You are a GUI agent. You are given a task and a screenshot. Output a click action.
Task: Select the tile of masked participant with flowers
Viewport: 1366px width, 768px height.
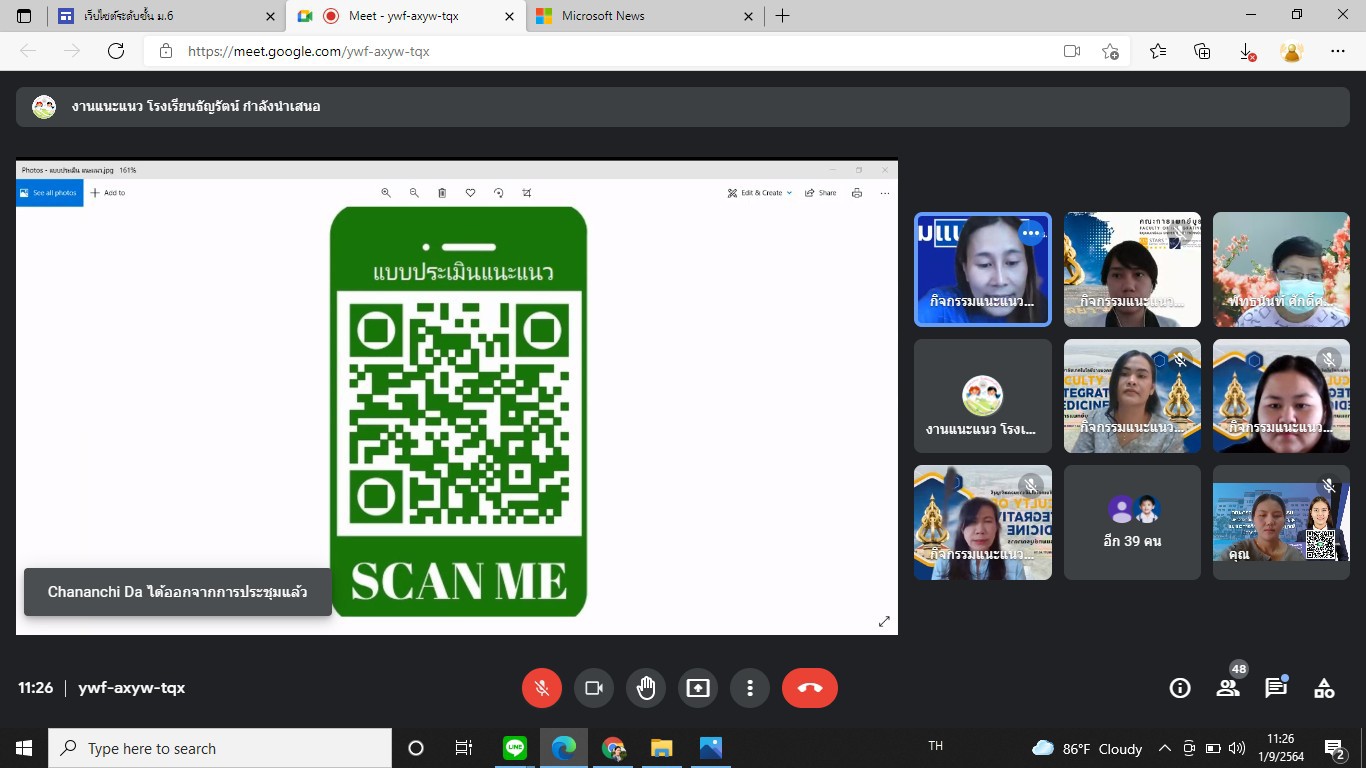click(x=1281, y=269)
